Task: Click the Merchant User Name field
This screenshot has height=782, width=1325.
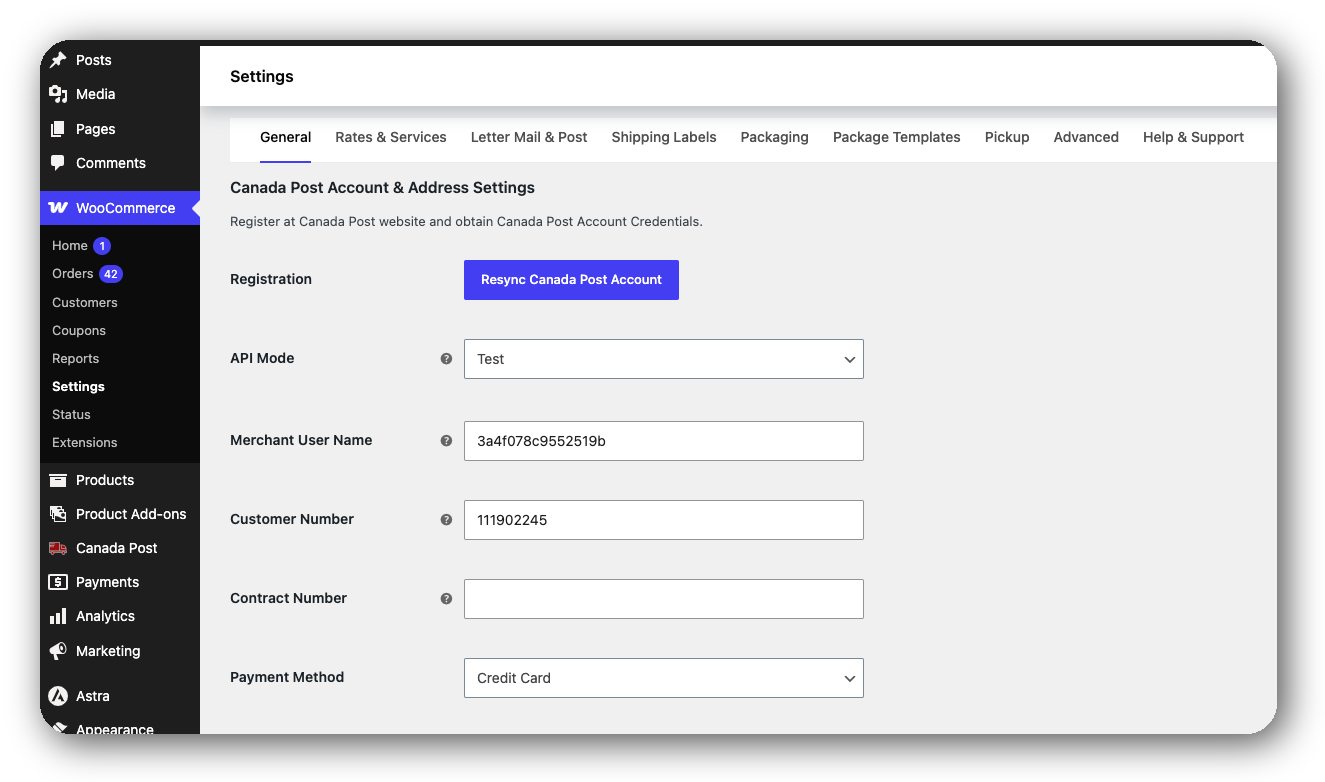Action: point(664,441)
